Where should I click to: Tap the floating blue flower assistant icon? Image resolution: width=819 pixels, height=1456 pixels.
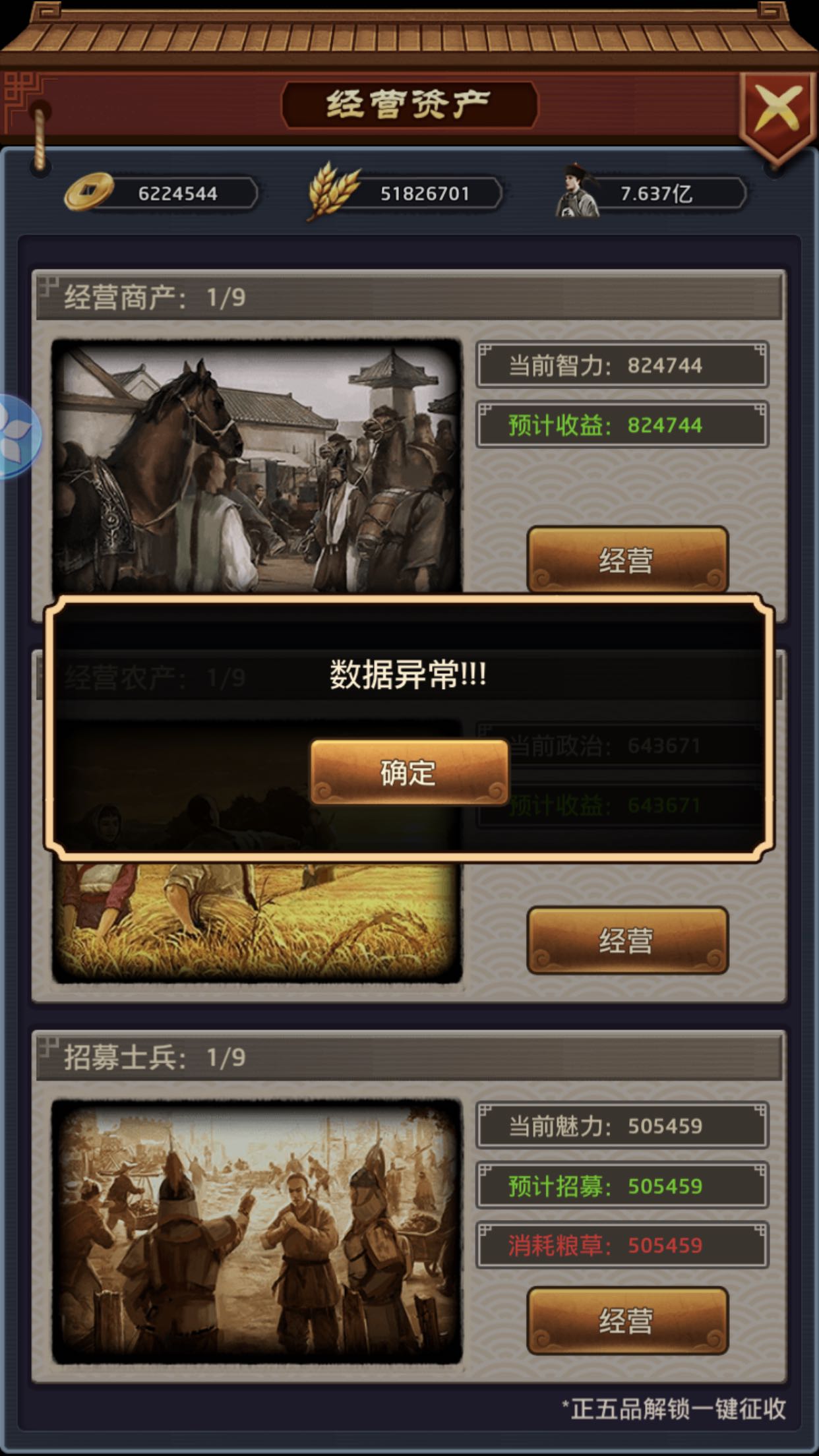tap(18, 437)
